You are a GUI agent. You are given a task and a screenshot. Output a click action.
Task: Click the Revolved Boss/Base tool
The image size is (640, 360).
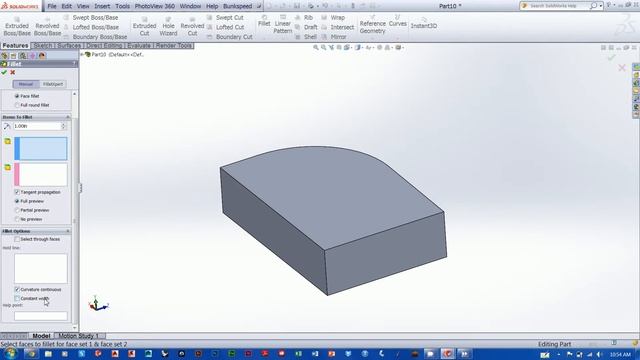(47, 26)
